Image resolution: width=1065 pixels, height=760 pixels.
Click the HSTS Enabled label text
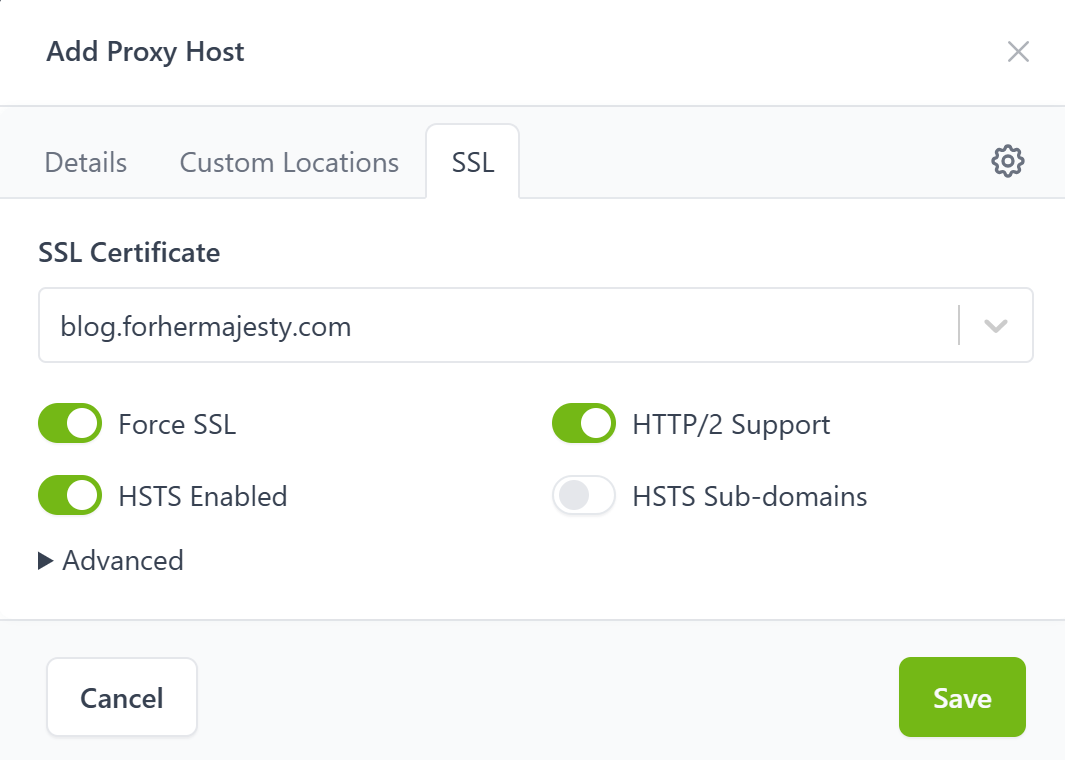click(202, 497)
